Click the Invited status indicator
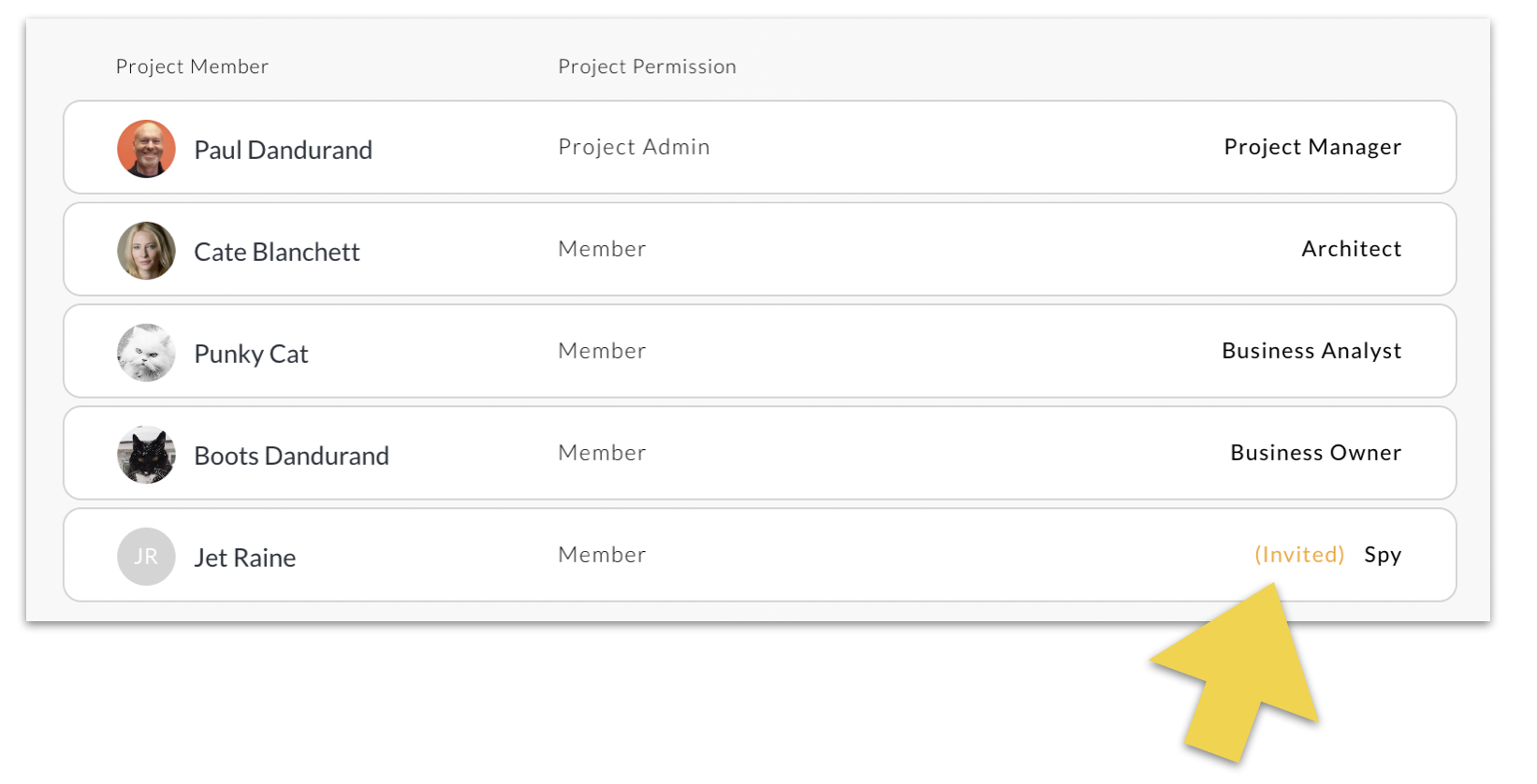This screenshot has height=784, width=1537. pyautogui.click(x=1299, y=554)
